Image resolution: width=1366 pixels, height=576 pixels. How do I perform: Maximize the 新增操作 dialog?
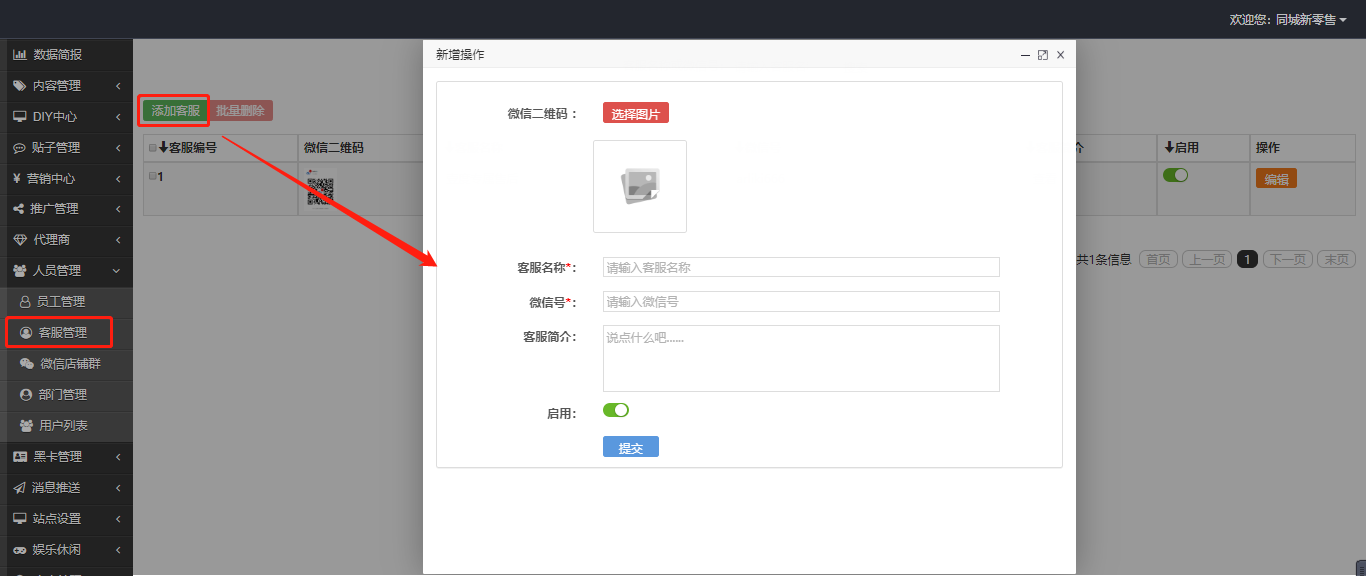(x=1043, y=55)
